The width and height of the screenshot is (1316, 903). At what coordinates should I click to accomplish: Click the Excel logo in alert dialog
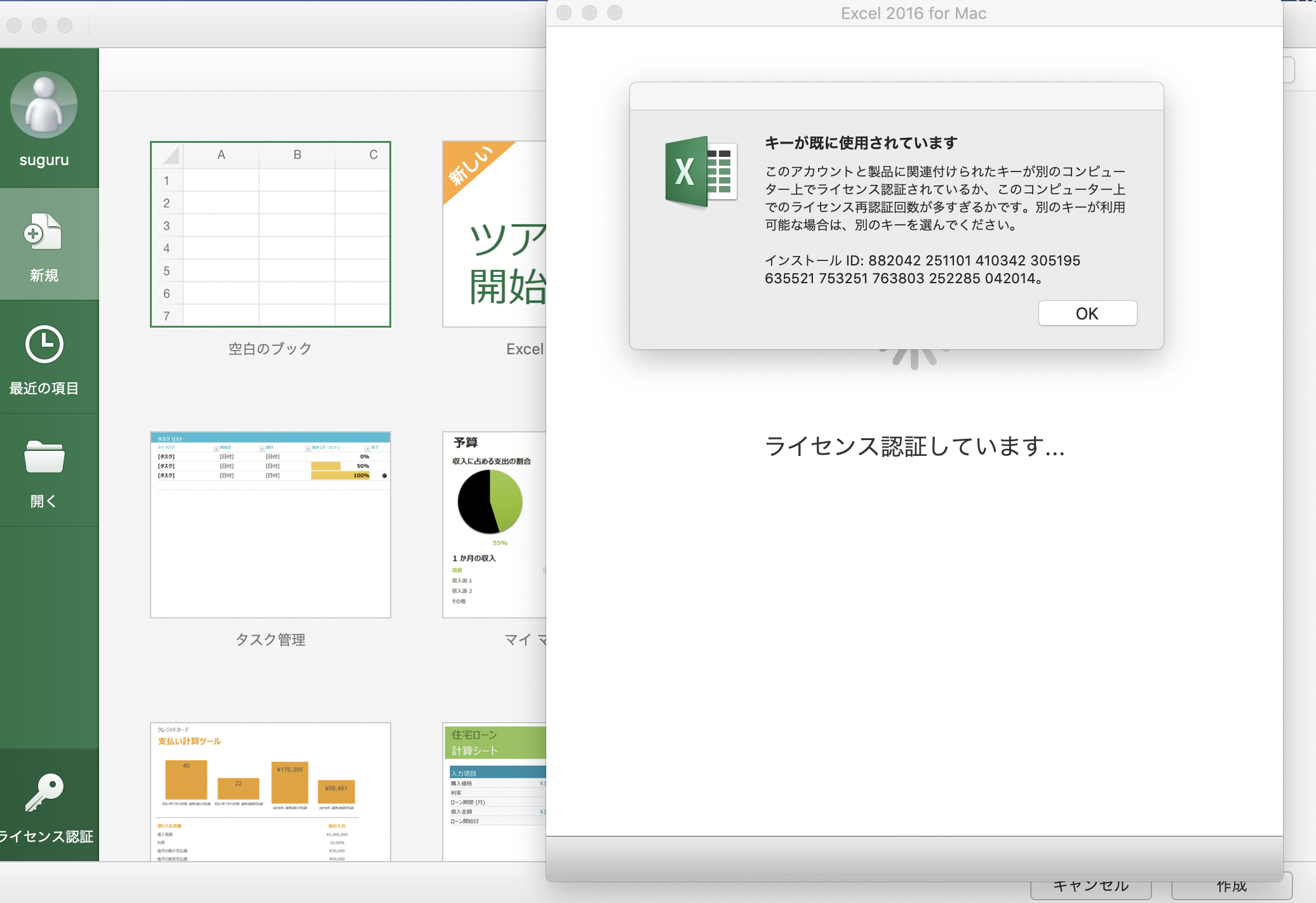pyautogui.click(x=701, y=171)
